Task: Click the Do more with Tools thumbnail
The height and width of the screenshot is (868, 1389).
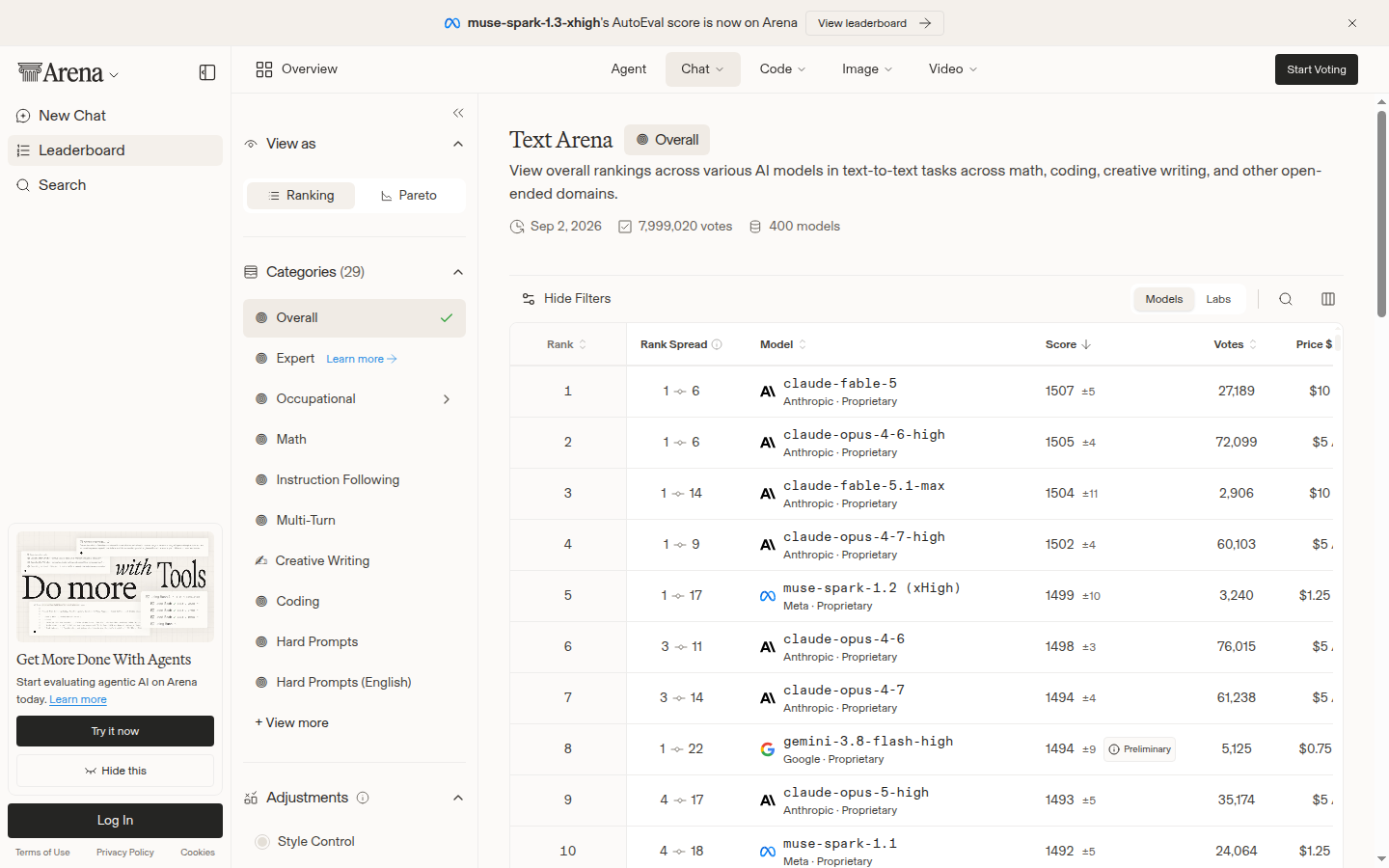Action: [x=115, y=586]
